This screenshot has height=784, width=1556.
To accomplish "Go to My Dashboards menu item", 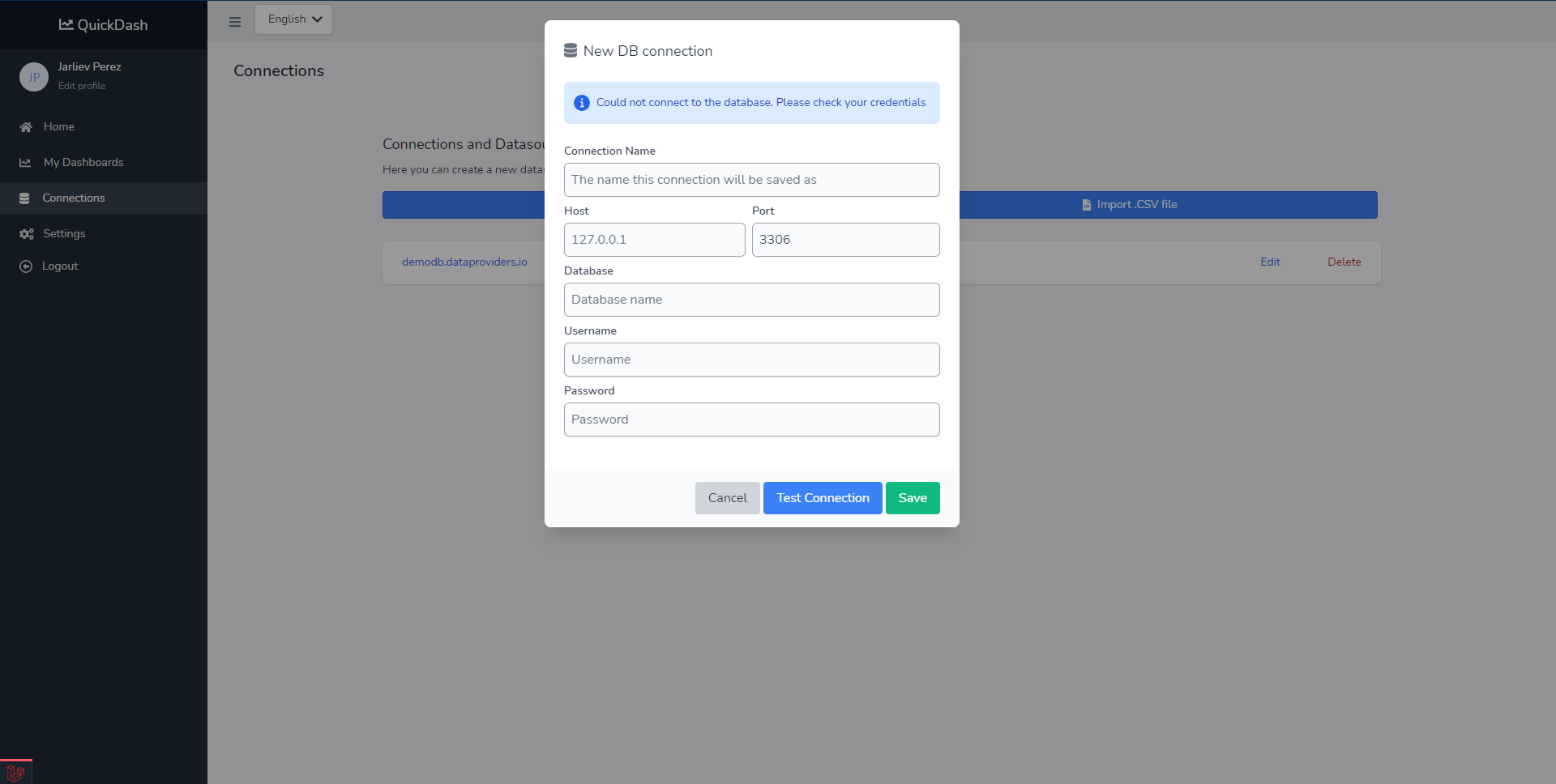I will click(x=83, y=163).
